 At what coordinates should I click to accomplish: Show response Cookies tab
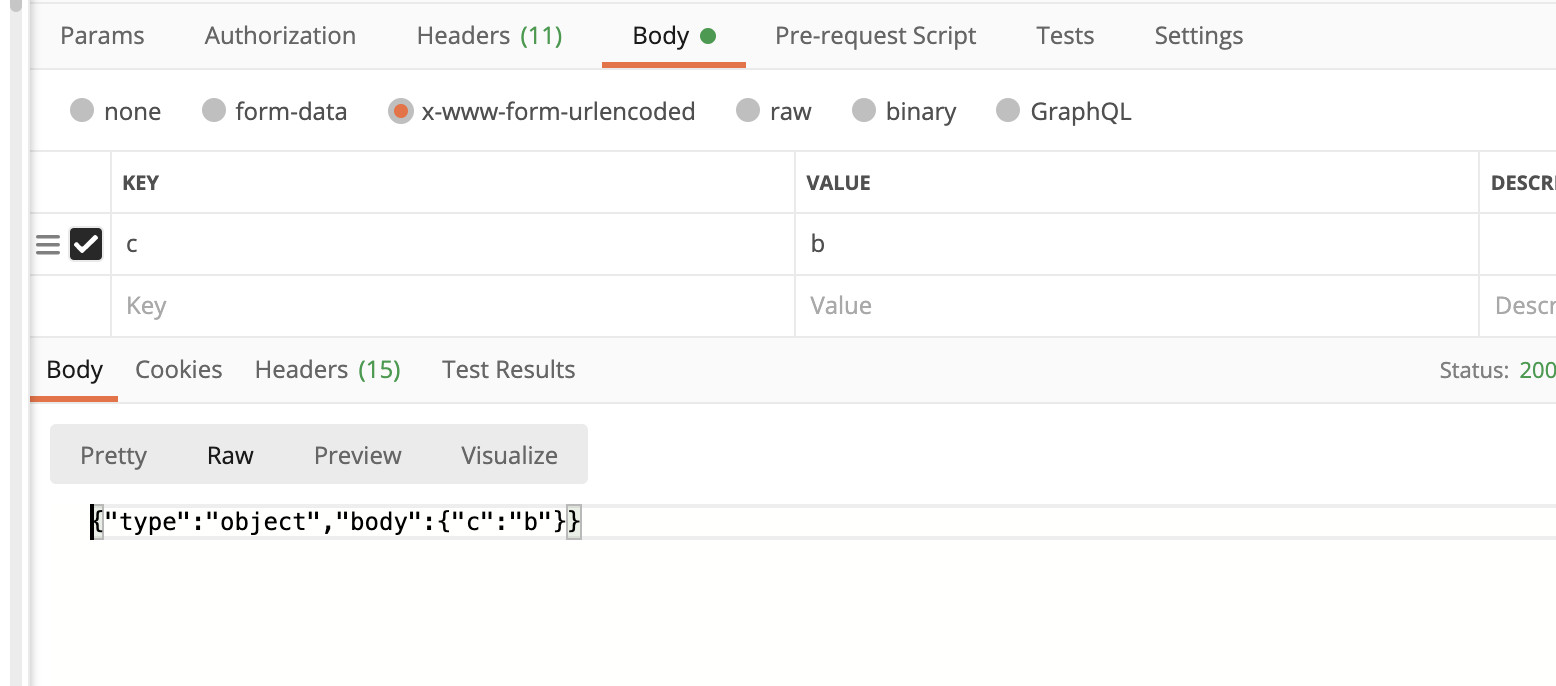point(179,370)
